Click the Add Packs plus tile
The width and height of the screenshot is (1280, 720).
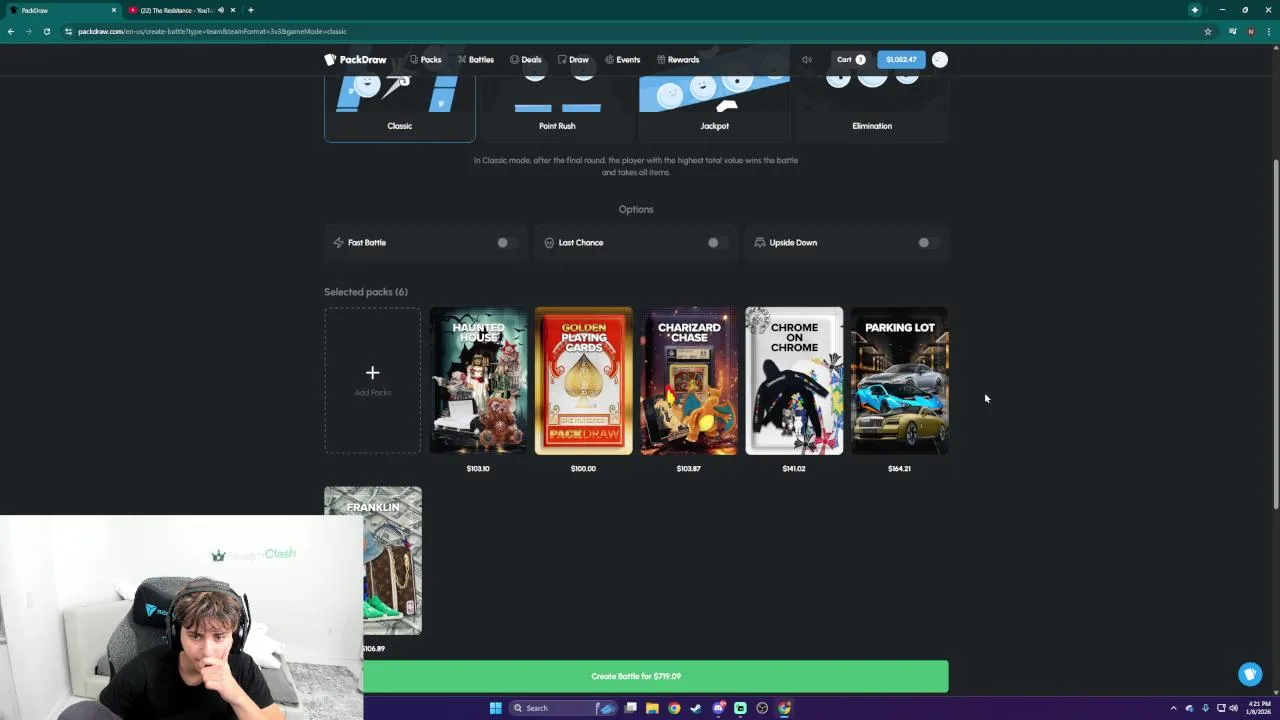coord(372,380)
